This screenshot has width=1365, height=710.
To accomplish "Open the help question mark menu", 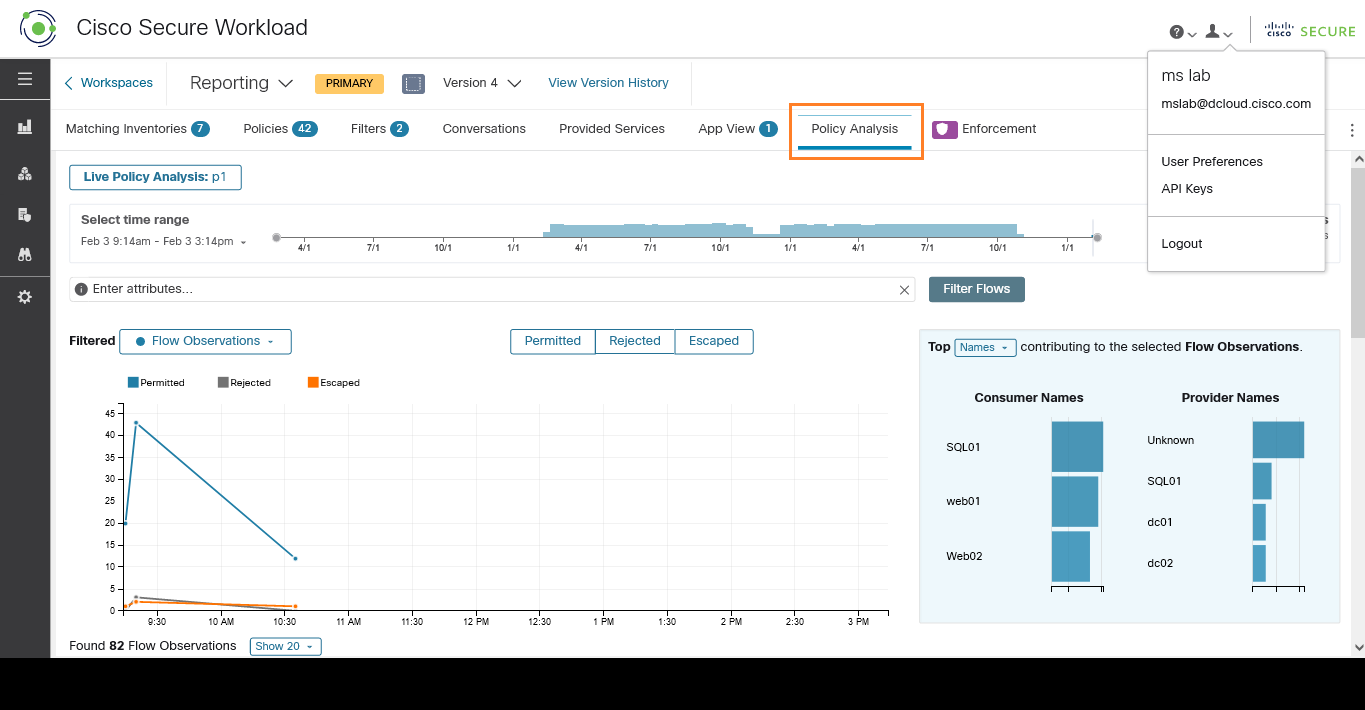I will (x=1182, y=32).
